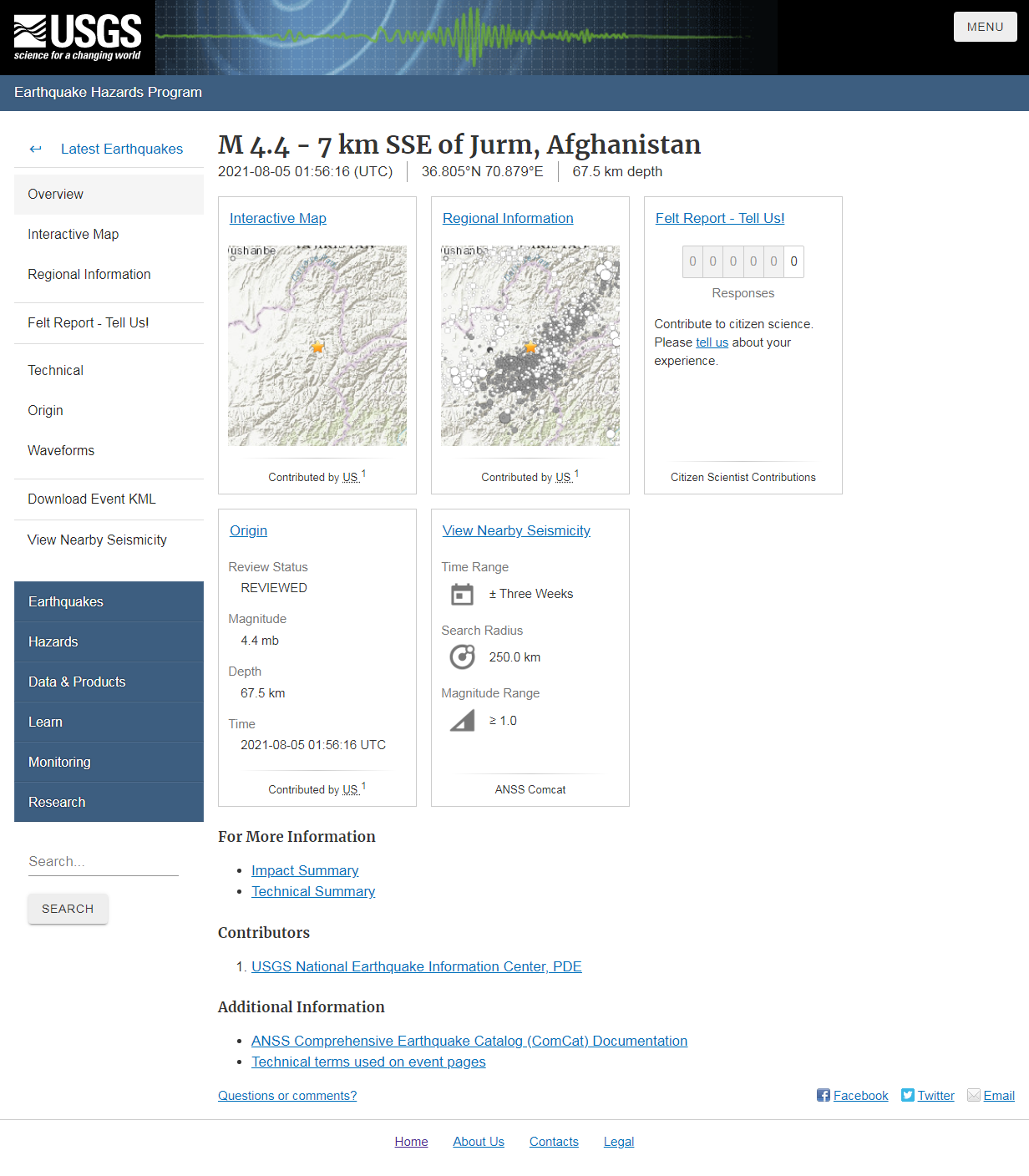
Task: Open the Earthquakes navigation section
Action: click(x=109, y=601)
